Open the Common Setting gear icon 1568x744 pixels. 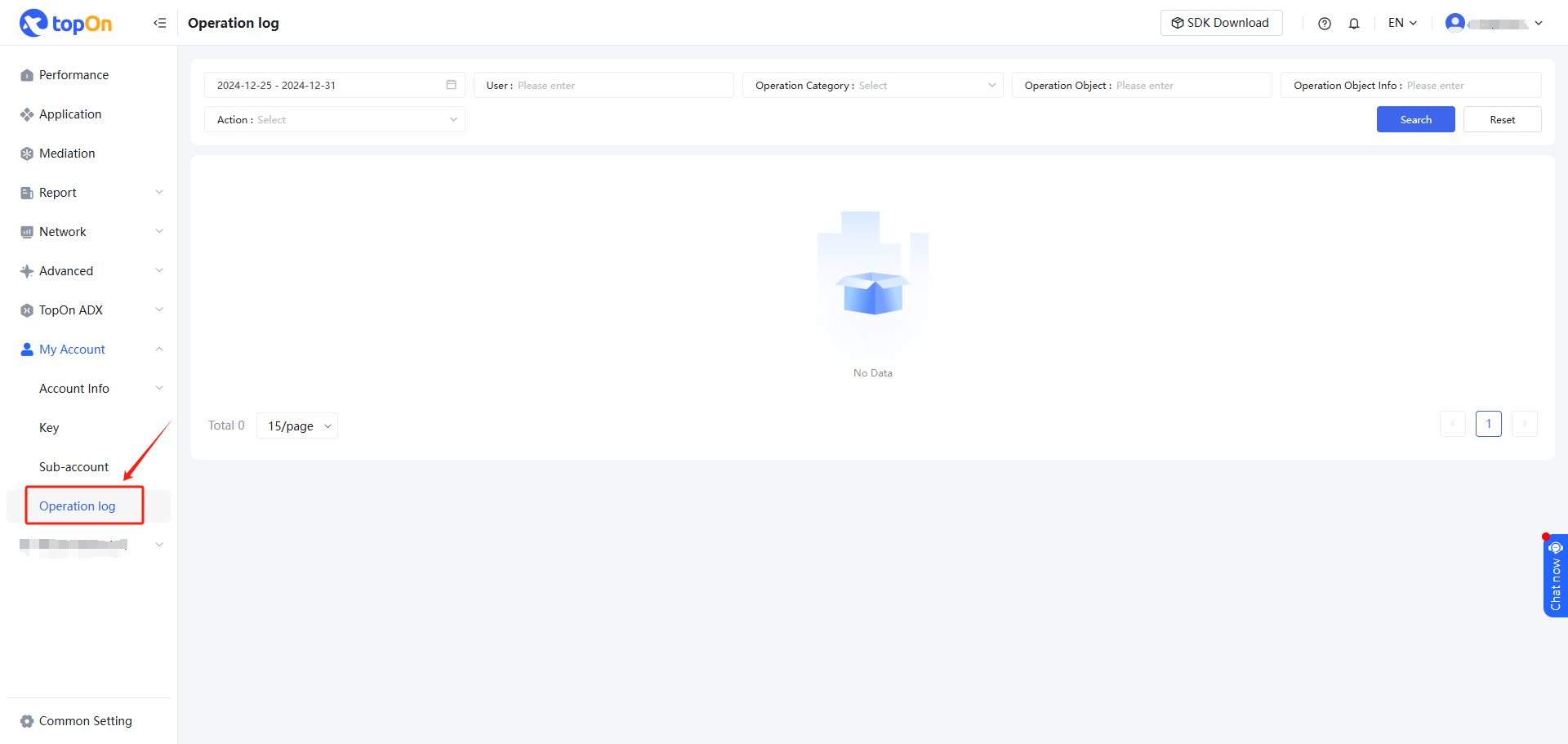[25, 720]
